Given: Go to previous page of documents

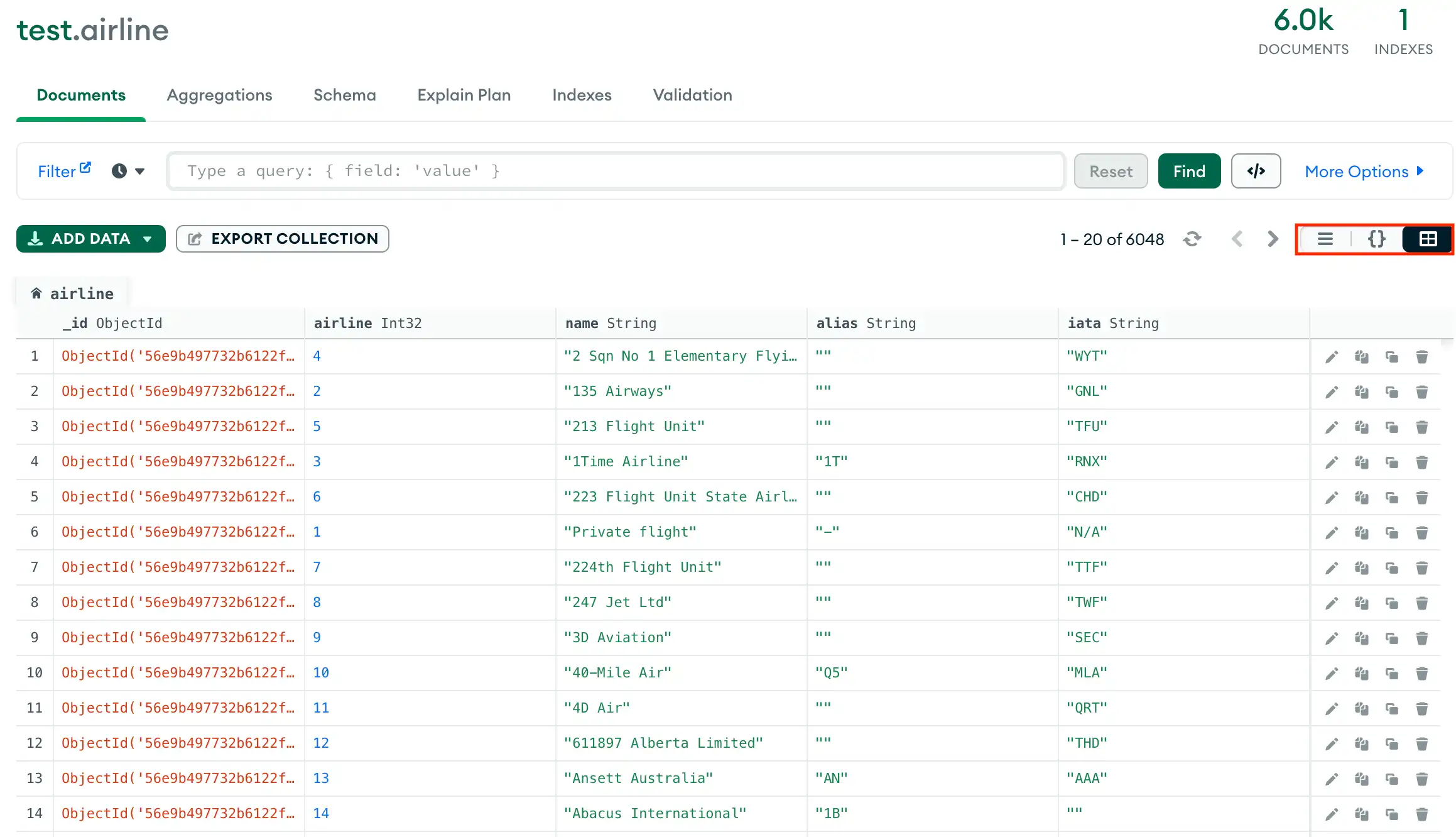Looking at the screenshot, I should (x=1237, y=239).
